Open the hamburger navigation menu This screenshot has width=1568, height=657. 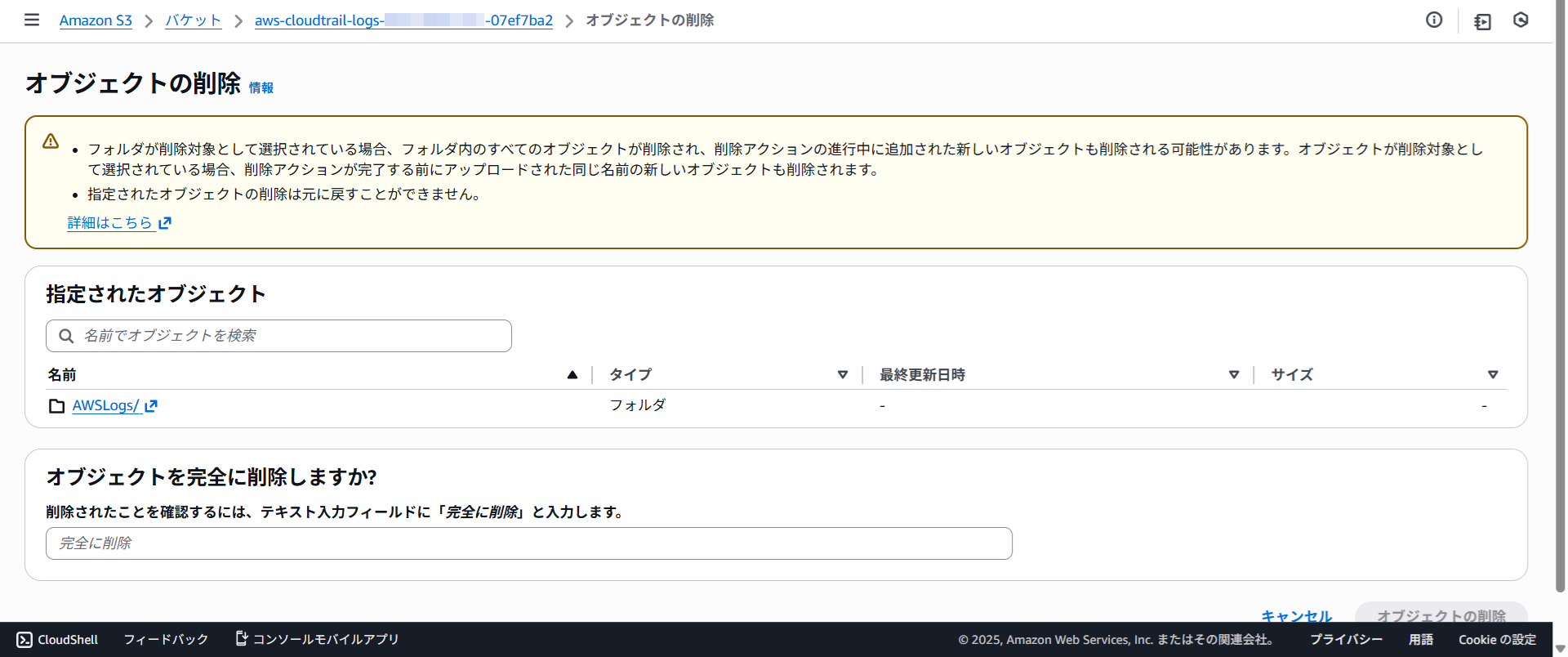pos(32,20)
